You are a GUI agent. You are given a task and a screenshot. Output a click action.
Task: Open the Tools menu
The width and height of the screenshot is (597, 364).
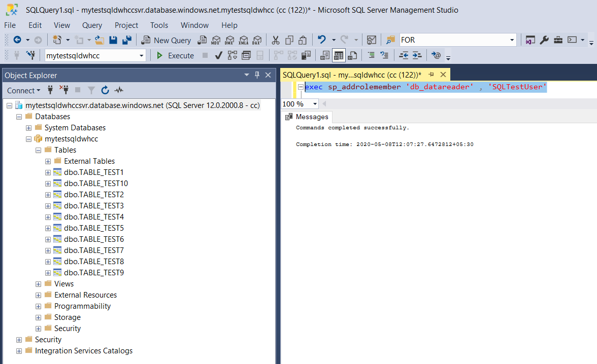[x=159, y=25]
